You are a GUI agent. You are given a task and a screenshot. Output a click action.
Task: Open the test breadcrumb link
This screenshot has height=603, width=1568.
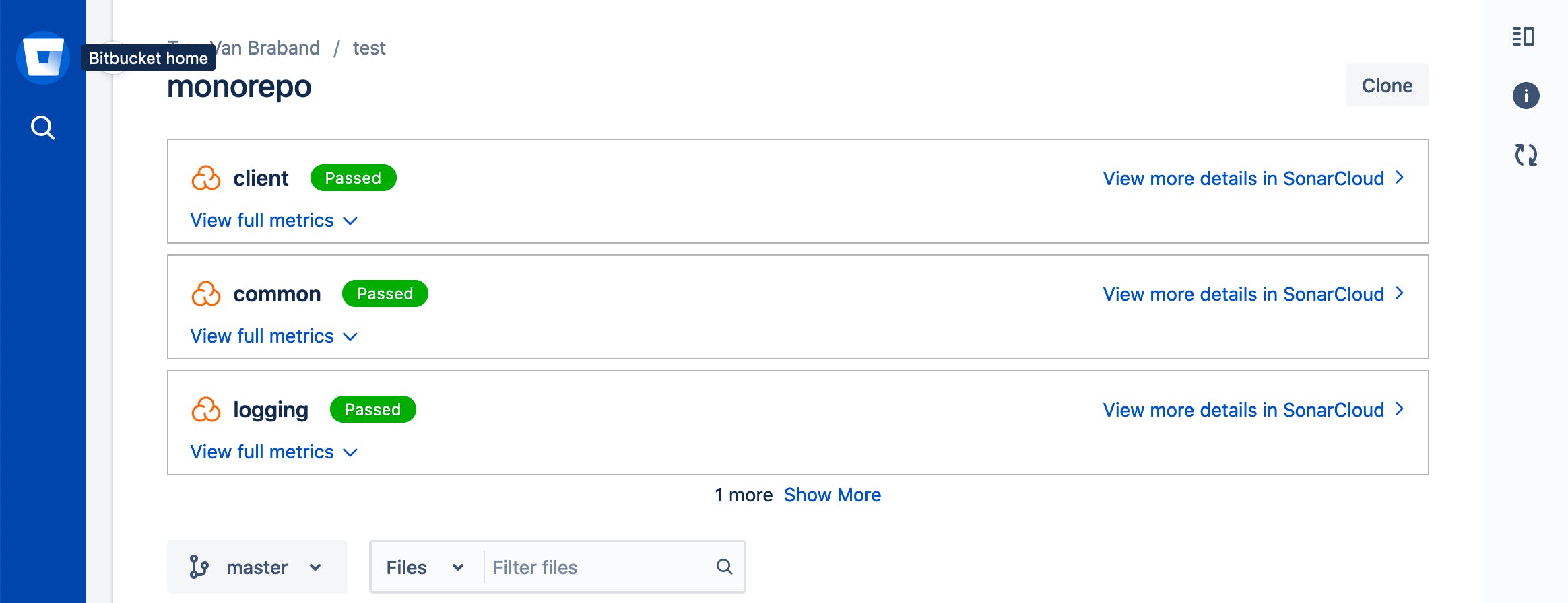pyautogui.click(x=369, y=47)
